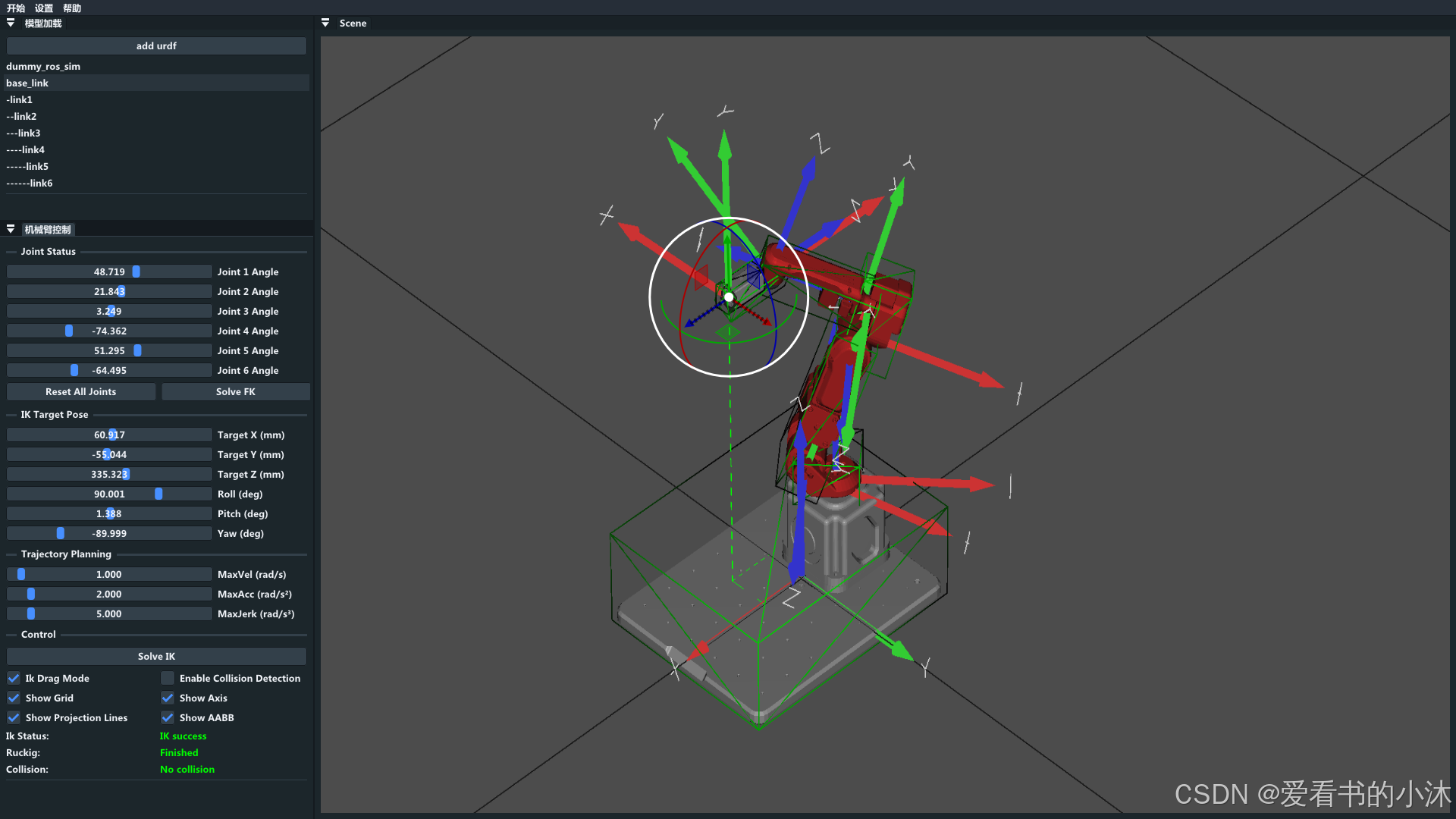The width and height of the screenshot is (1456, 819).
Task: Collapse the 模型加载 panel triangle
Action: (x=11, y=24)
